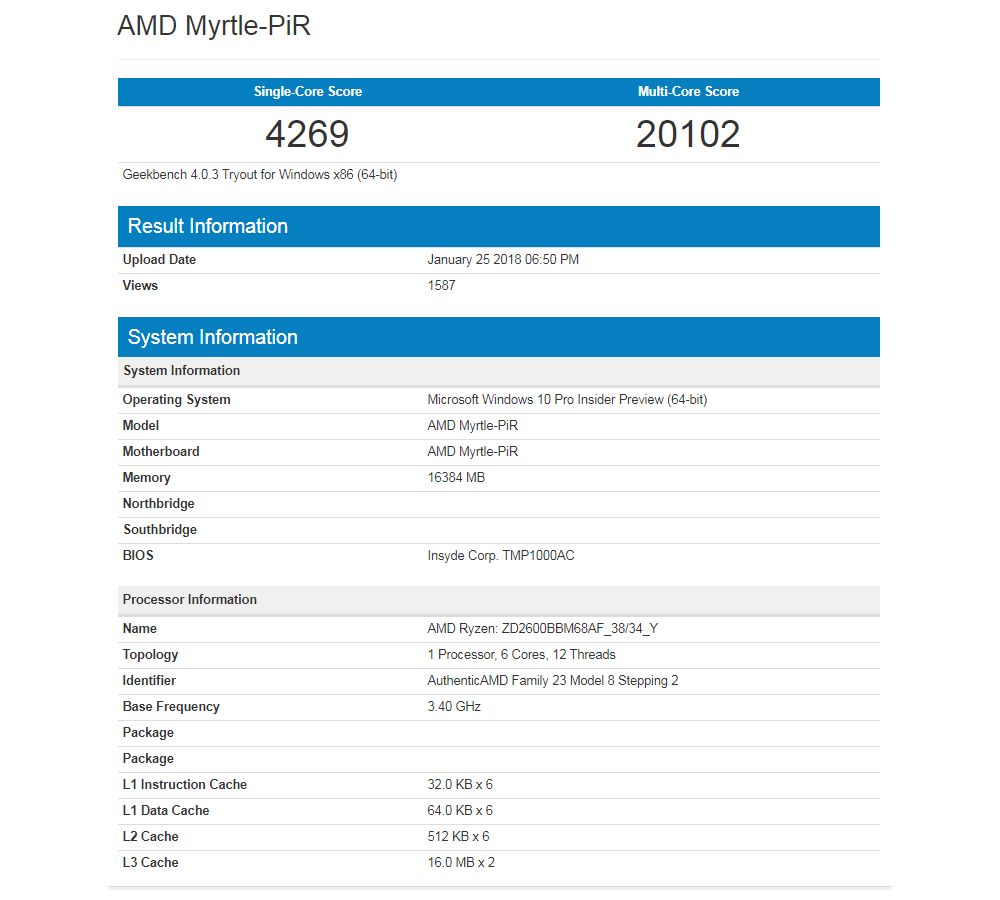Image resolution: width=1000 pixels, height=900 pixels.
Task: Click the AMD Myrtle-PiR page title
Action: click(214, 26)
